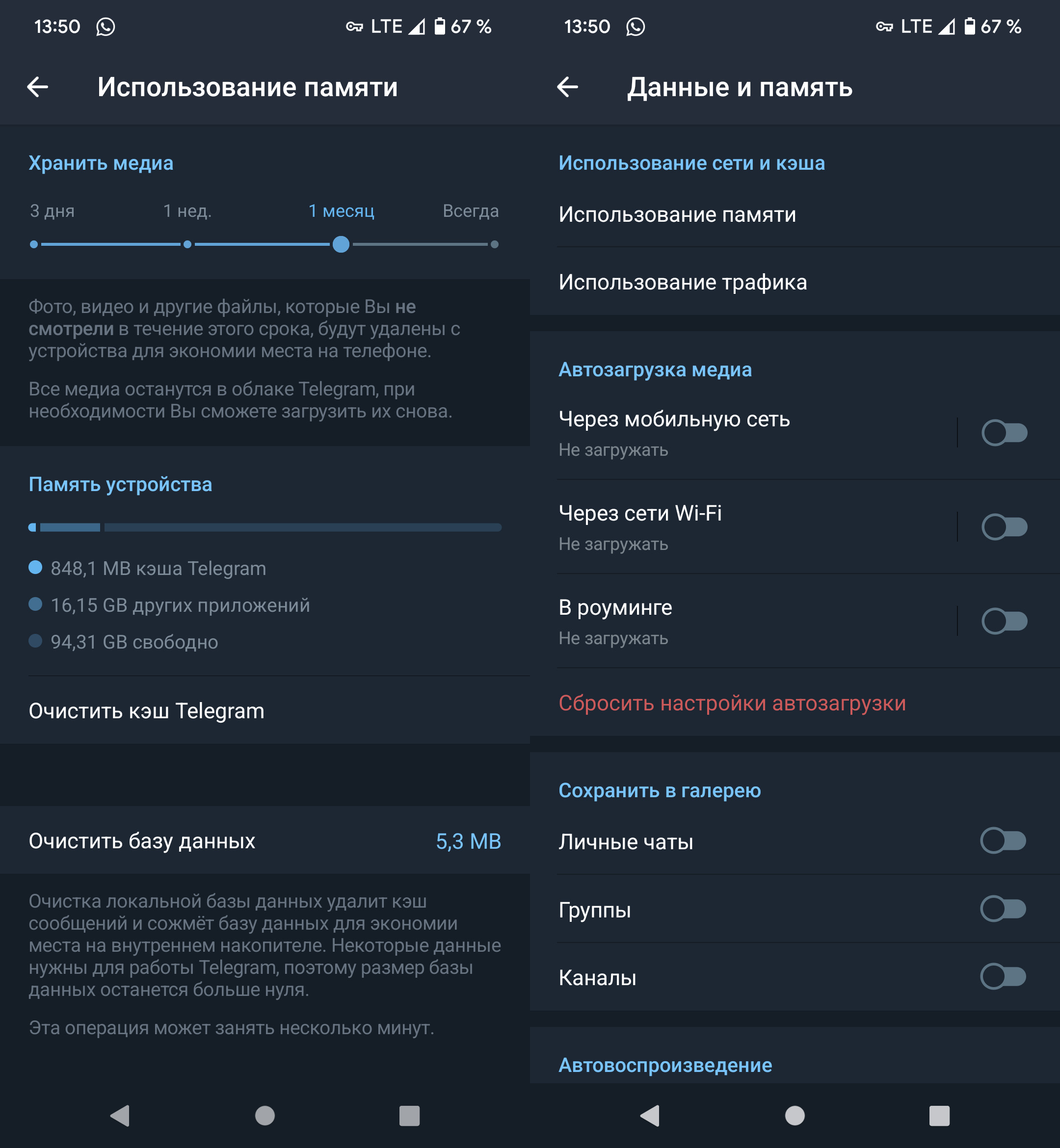Enable autoload В роуминге switch
This screenshot has width=1060, height=1148.
point(1005,621)
